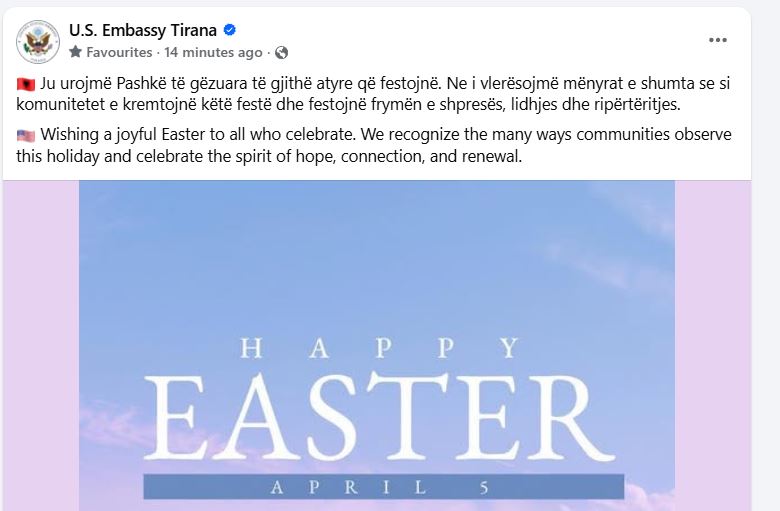Open the post options three-dot menu

pos(718,40)
